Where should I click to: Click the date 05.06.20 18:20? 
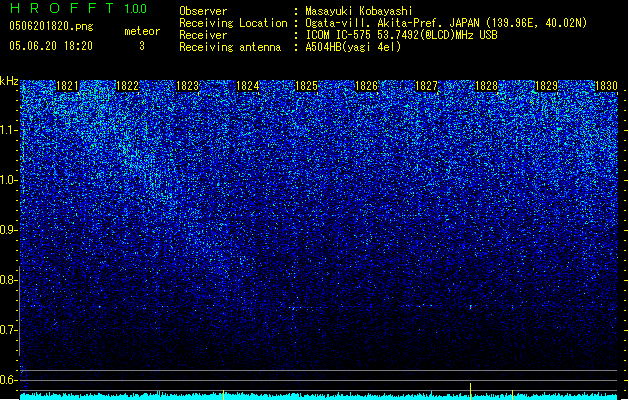point(51,46)
